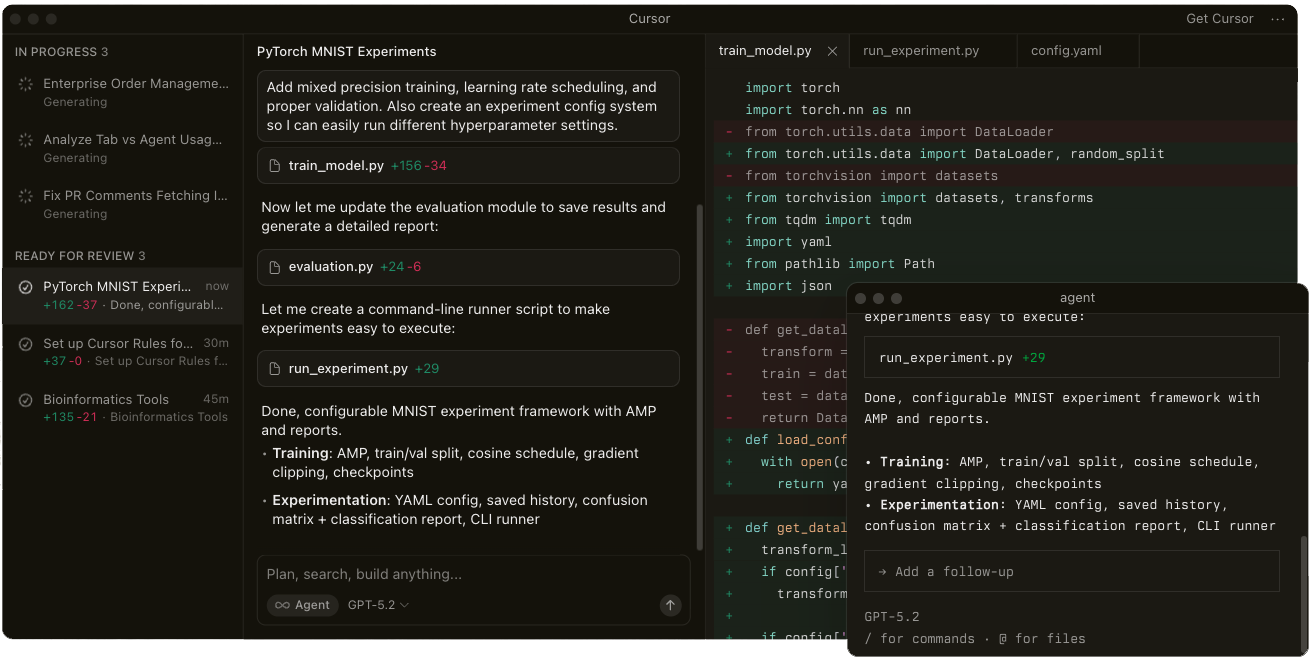Image resolution: width=1310 pixels, height=657 pixels.
Task: Switch to the run_experiment.py tab
Action: point(920,51)
